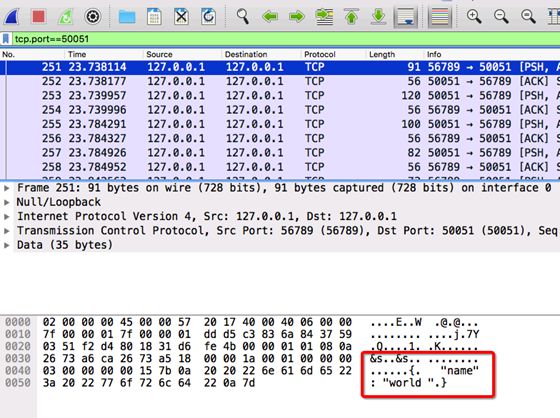Go forward to the next packet with the green right arrow
560x418 pixels.
[x=297, y=16]
